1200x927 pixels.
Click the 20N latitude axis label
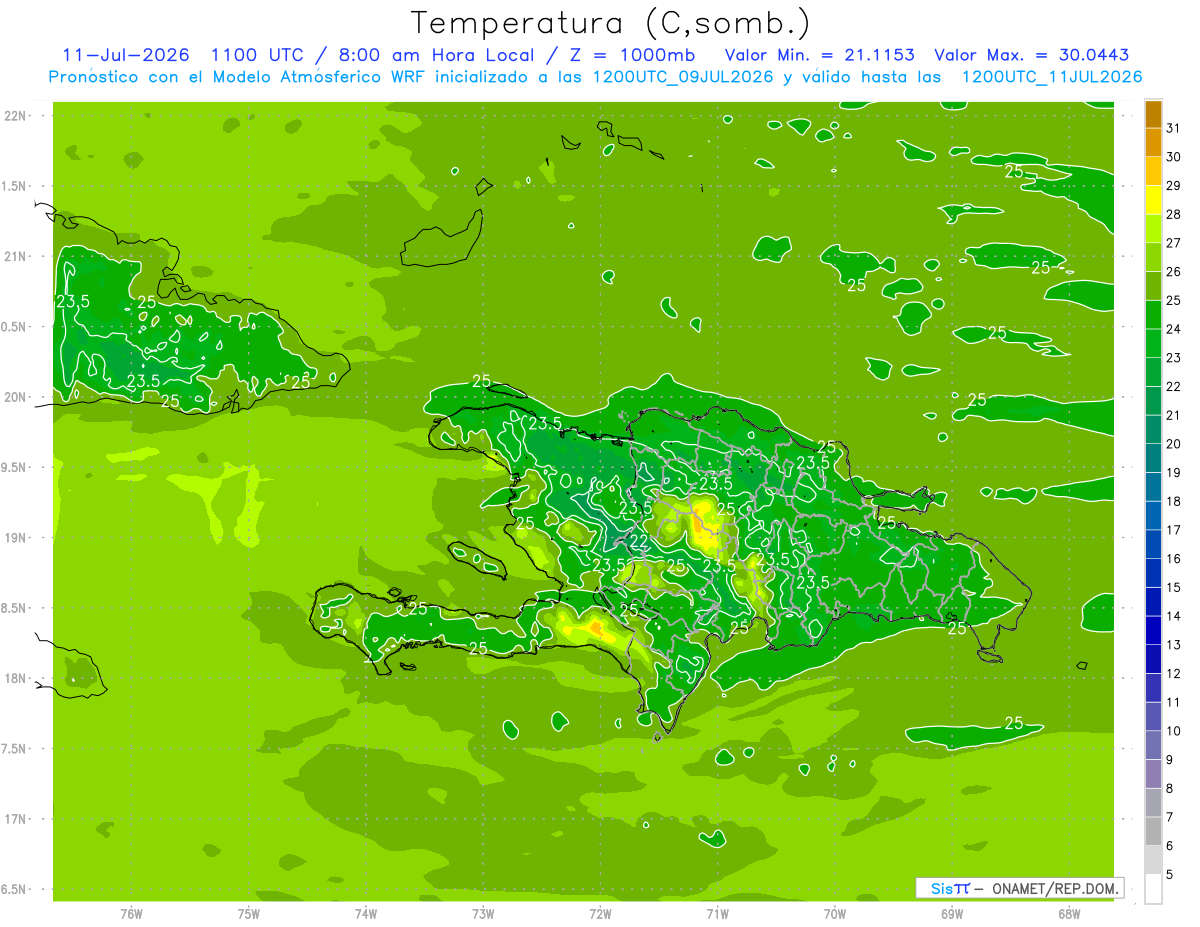click(17, 397)
